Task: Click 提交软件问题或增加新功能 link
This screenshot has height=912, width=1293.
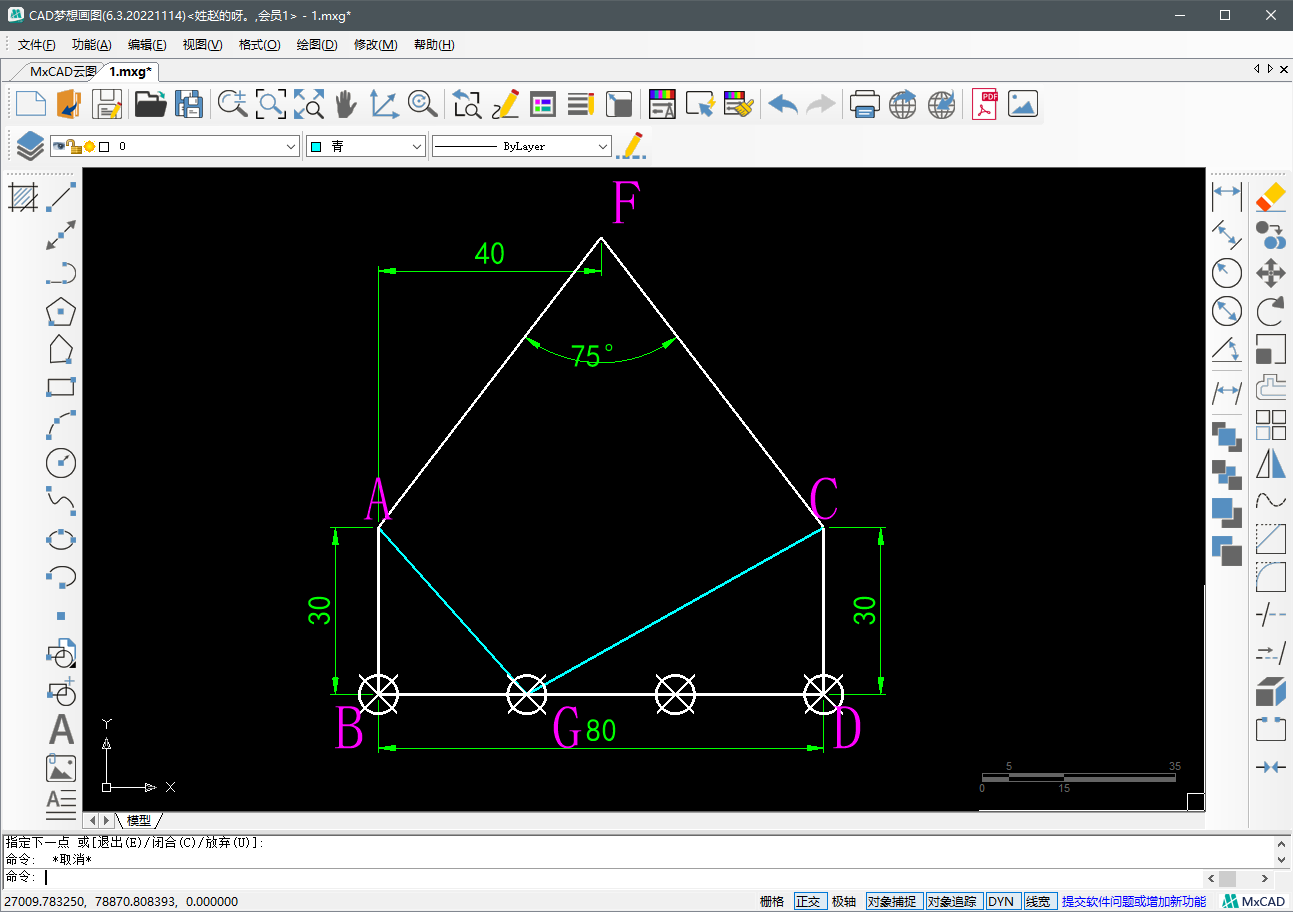Action: [1134, 901]
